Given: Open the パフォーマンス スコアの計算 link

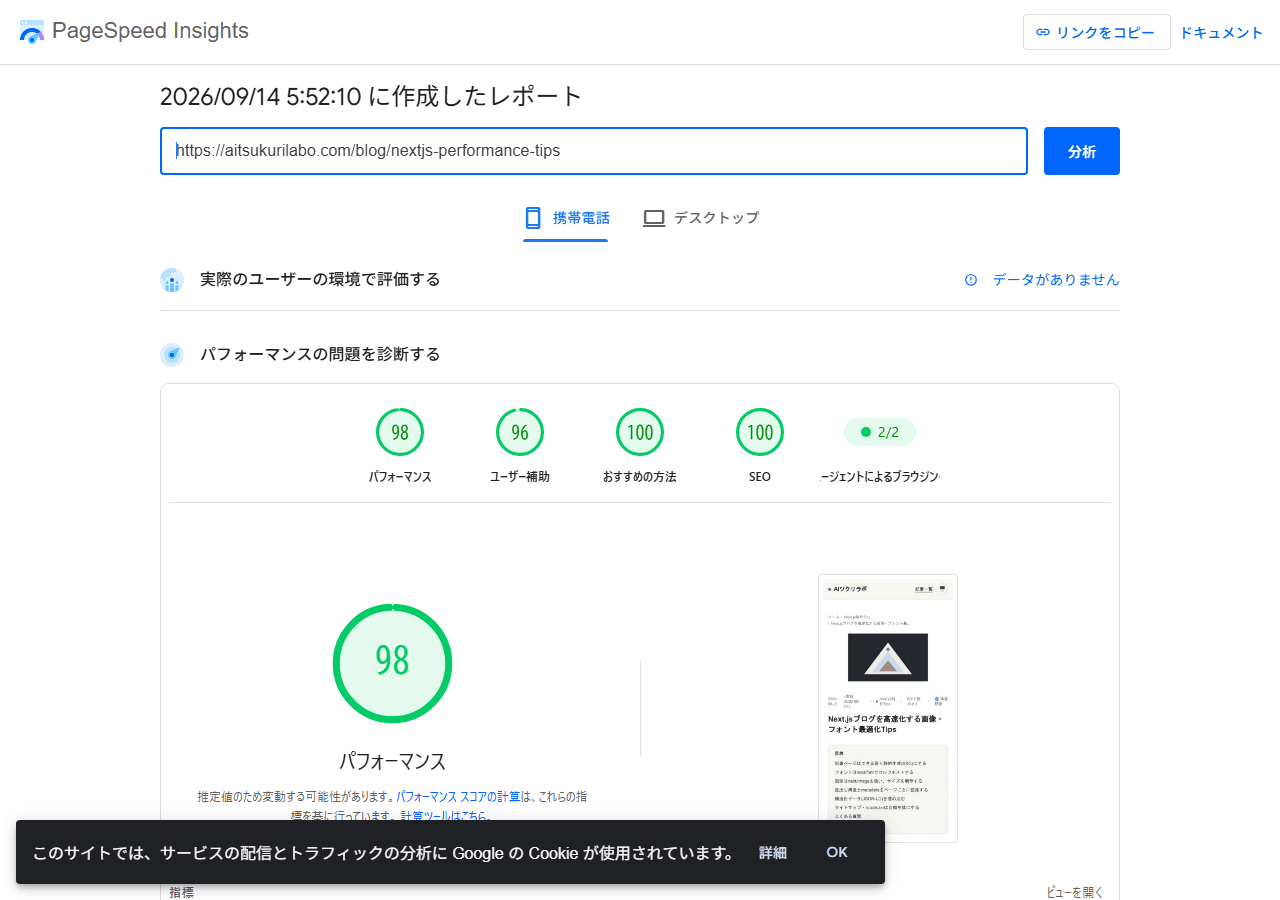Looking at the screenshot, I should click(458, 797).
